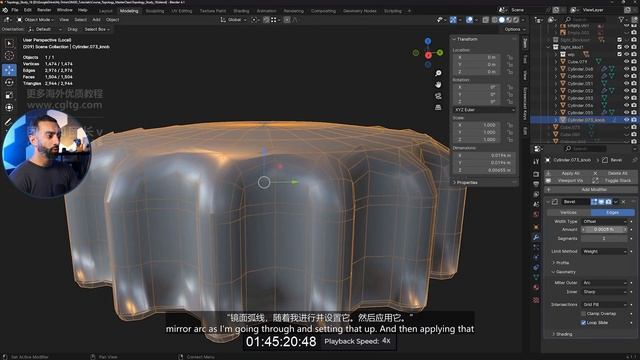The width and height of the screenshot is (640, 360).
Task: Click the Segments value slider
Action: [x=604, y=238]
